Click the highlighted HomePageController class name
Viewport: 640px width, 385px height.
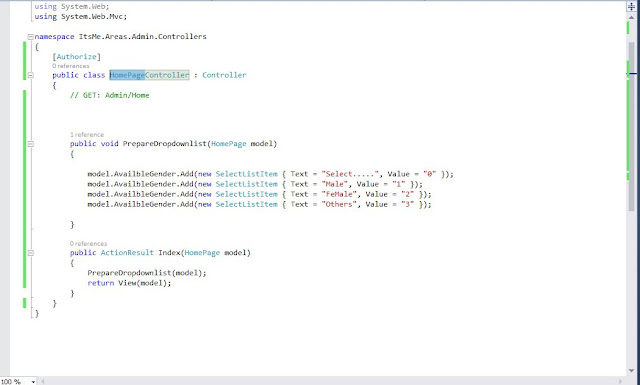tap(149, 75)
